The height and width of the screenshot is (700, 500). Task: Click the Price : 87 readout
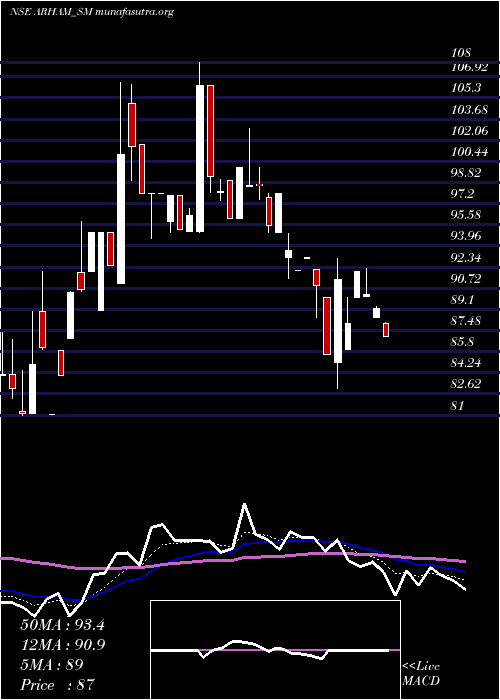click(x=58, y=685)
